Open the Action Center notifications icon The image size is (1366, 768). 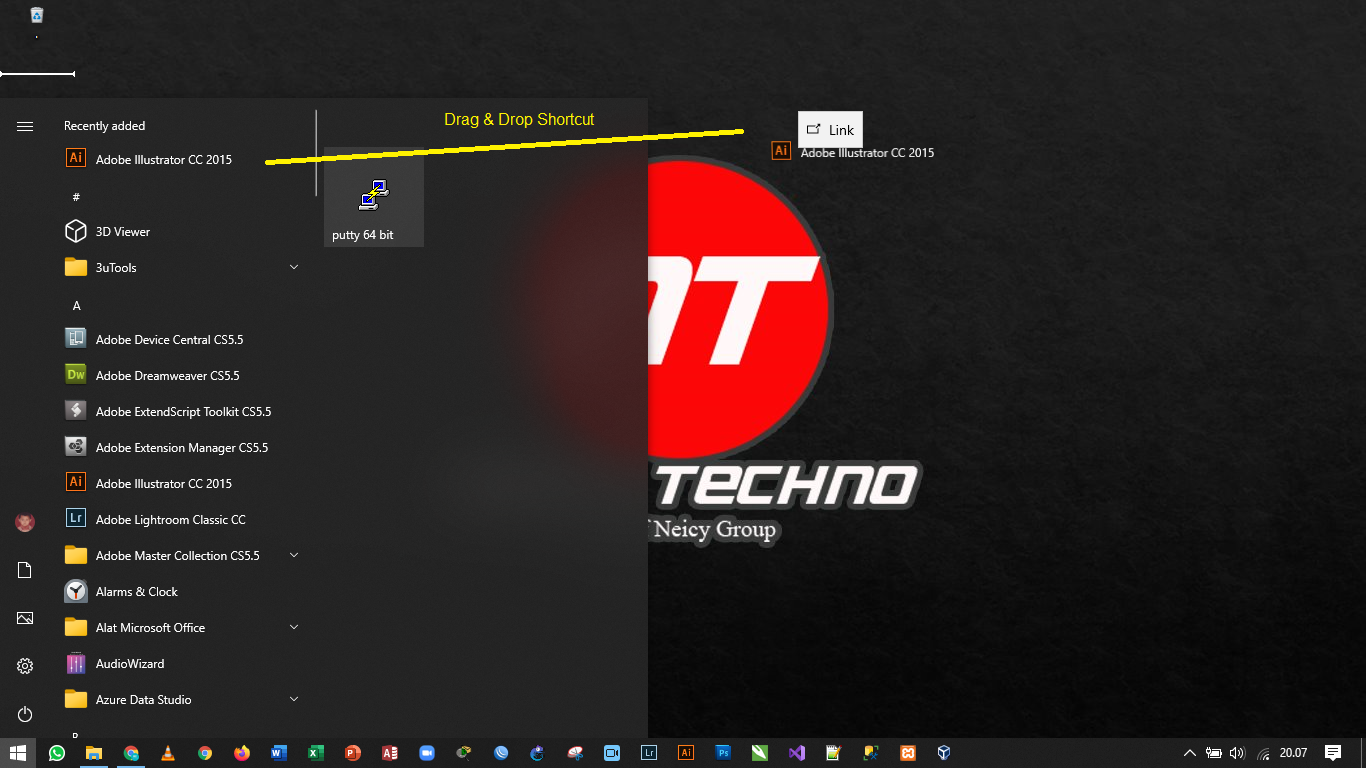click(1332, 753)
